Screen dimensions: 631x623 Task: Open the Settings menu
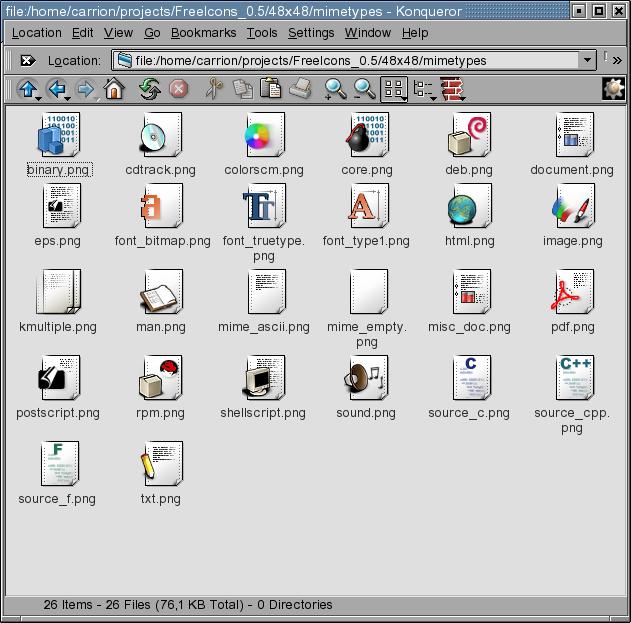[x=311, y=33]
